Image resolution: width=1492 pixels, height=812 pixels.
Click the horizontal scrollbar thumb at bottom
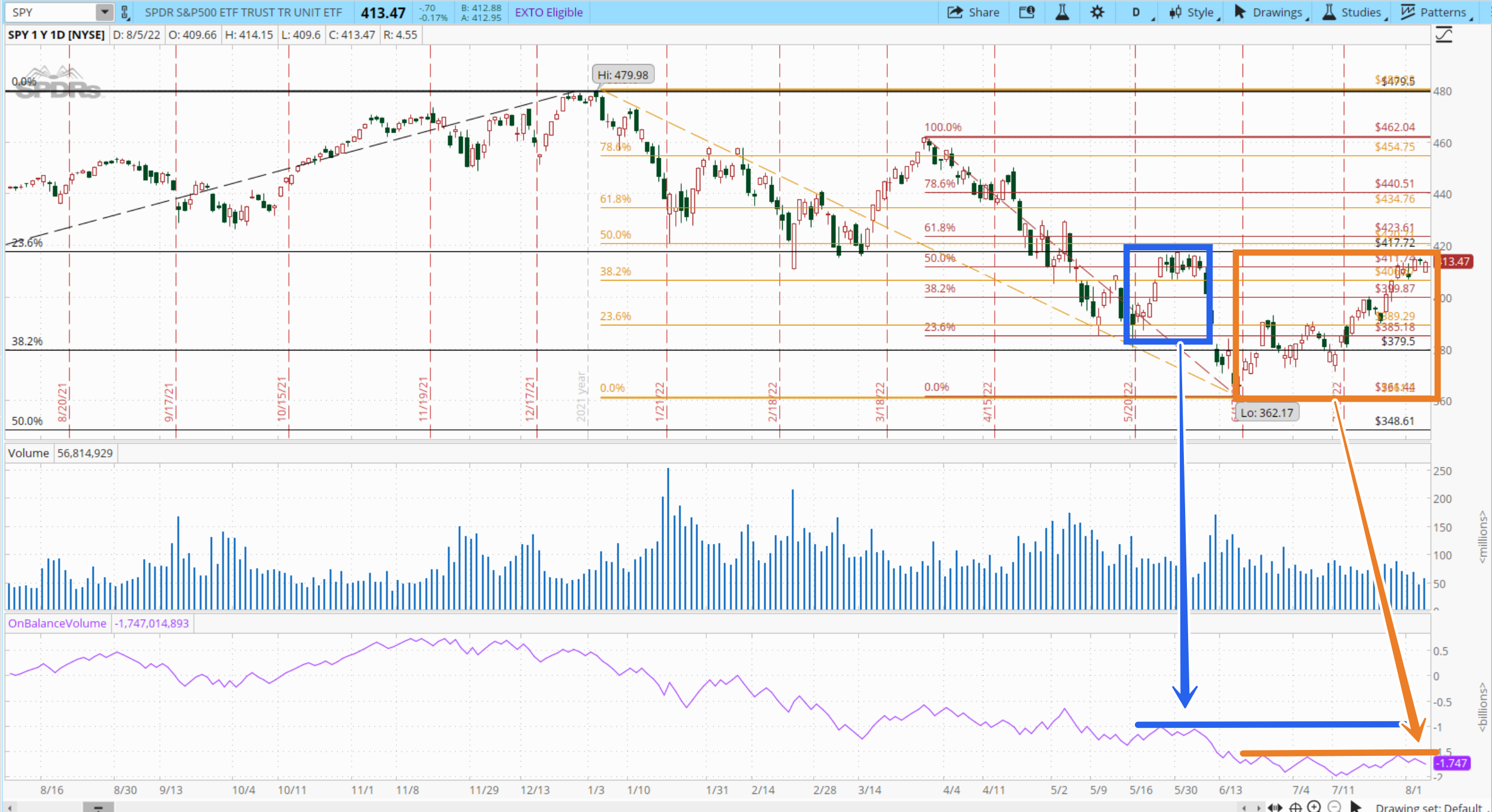point(98,807)
